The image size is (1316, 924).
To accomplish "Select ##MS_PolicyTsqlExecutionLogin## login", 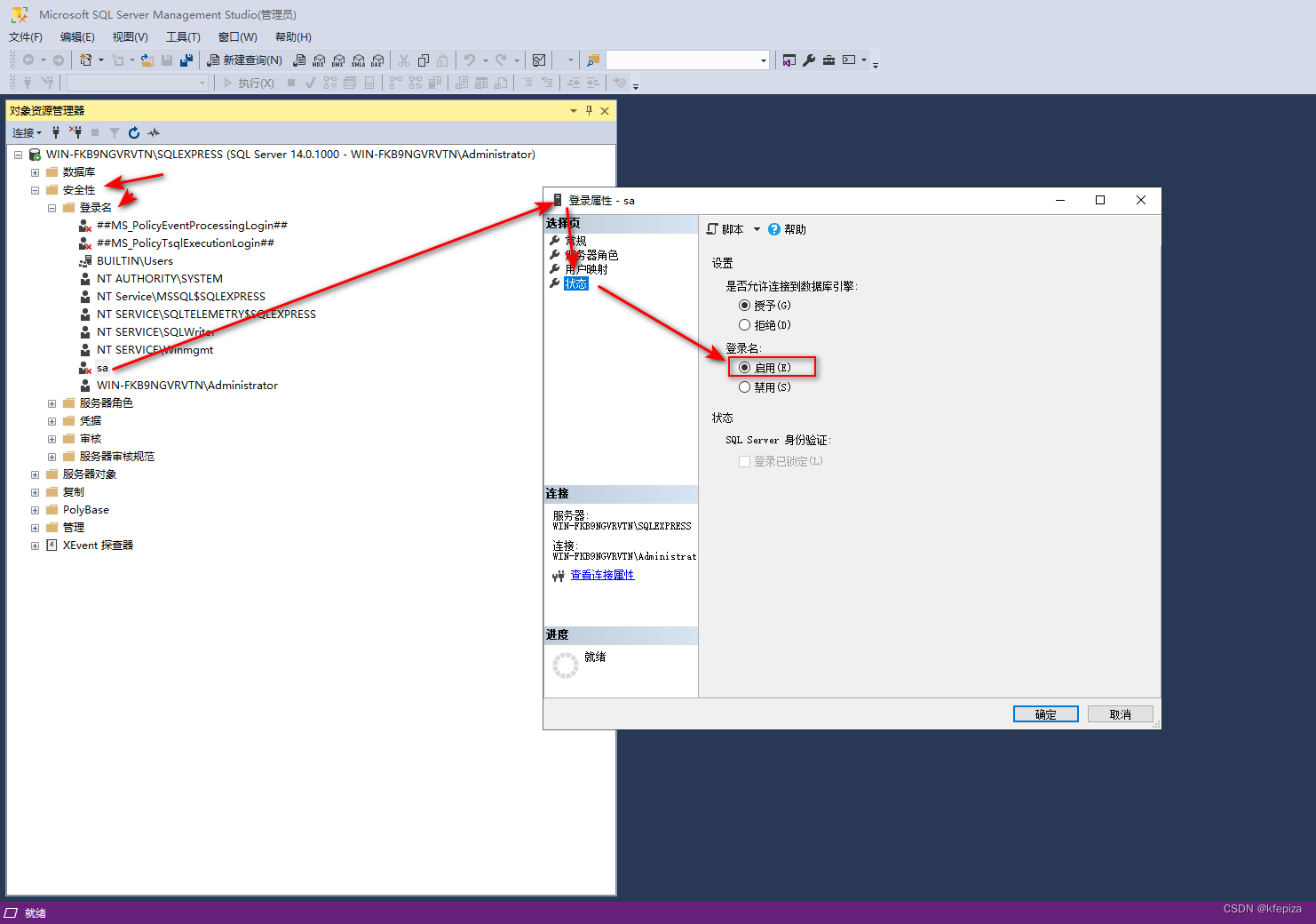I will [186, 243].
